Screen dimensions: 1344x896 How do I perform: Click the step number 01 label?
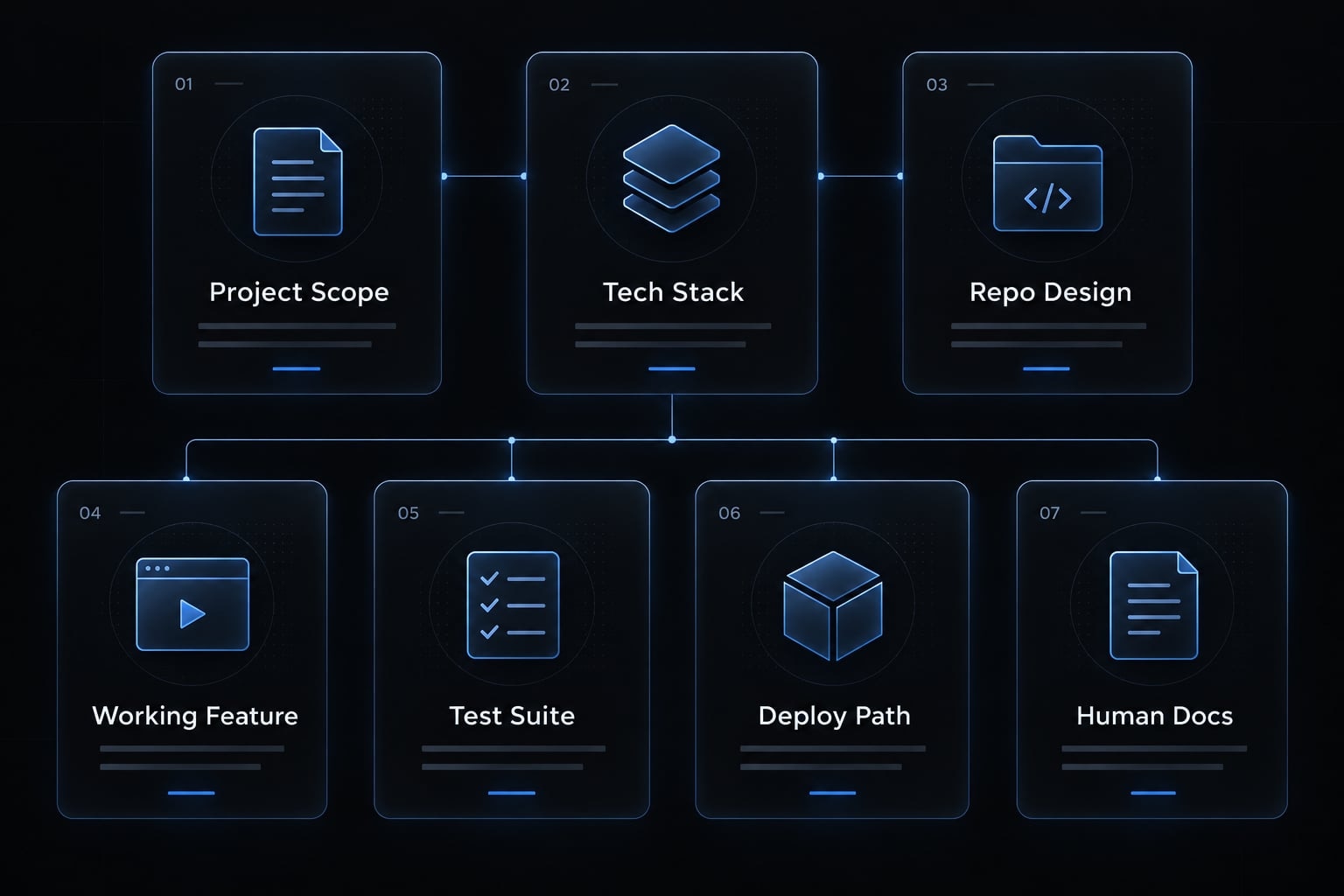[184, 84]
